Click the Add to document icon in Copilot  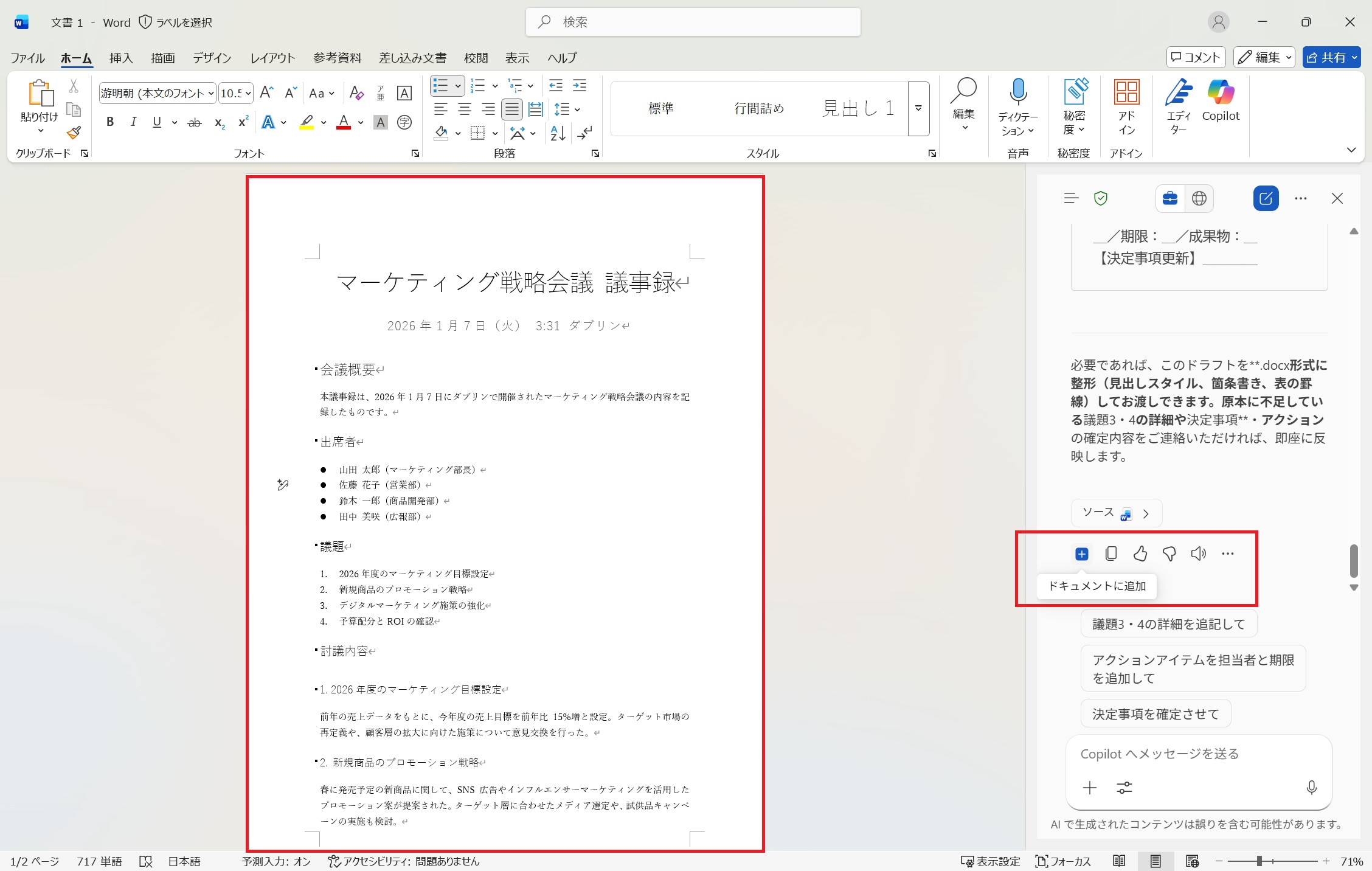(x=1081, y=553)
